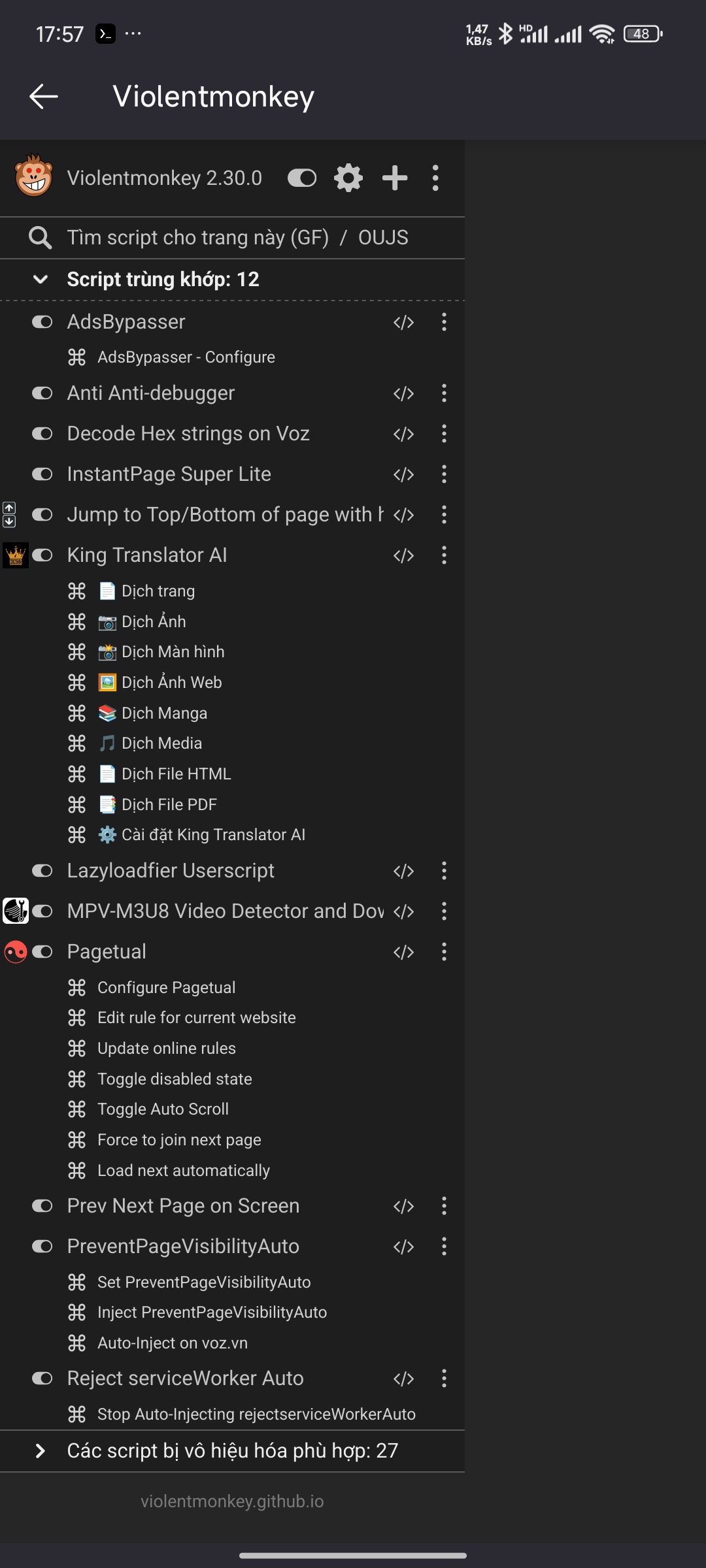Viewport: 706px width, 1568px height.
Task: Open Violentmonkey header three-dot menu
Action: click(435, 178)
